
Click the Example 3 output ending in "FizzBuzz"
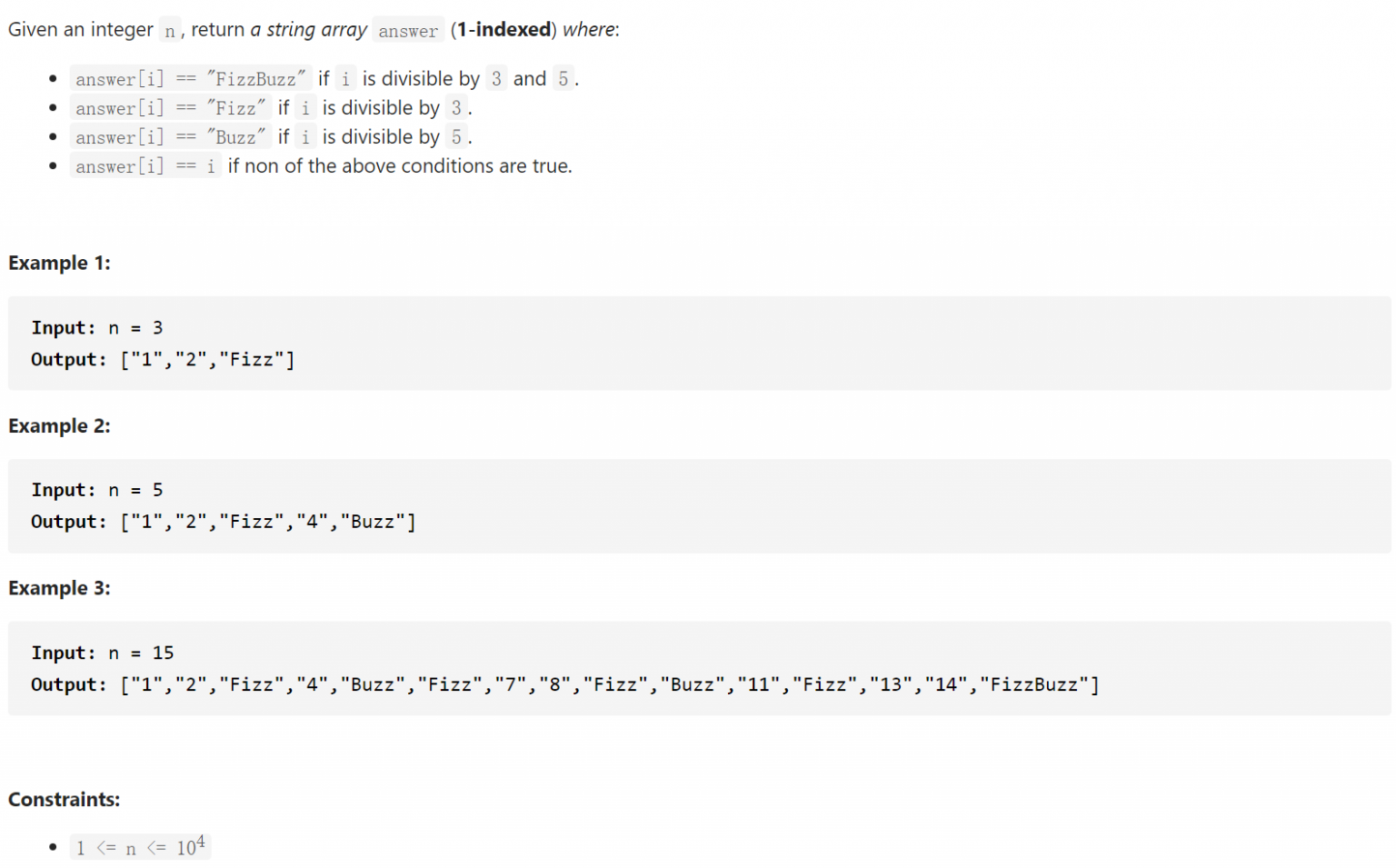click(609, 684)
